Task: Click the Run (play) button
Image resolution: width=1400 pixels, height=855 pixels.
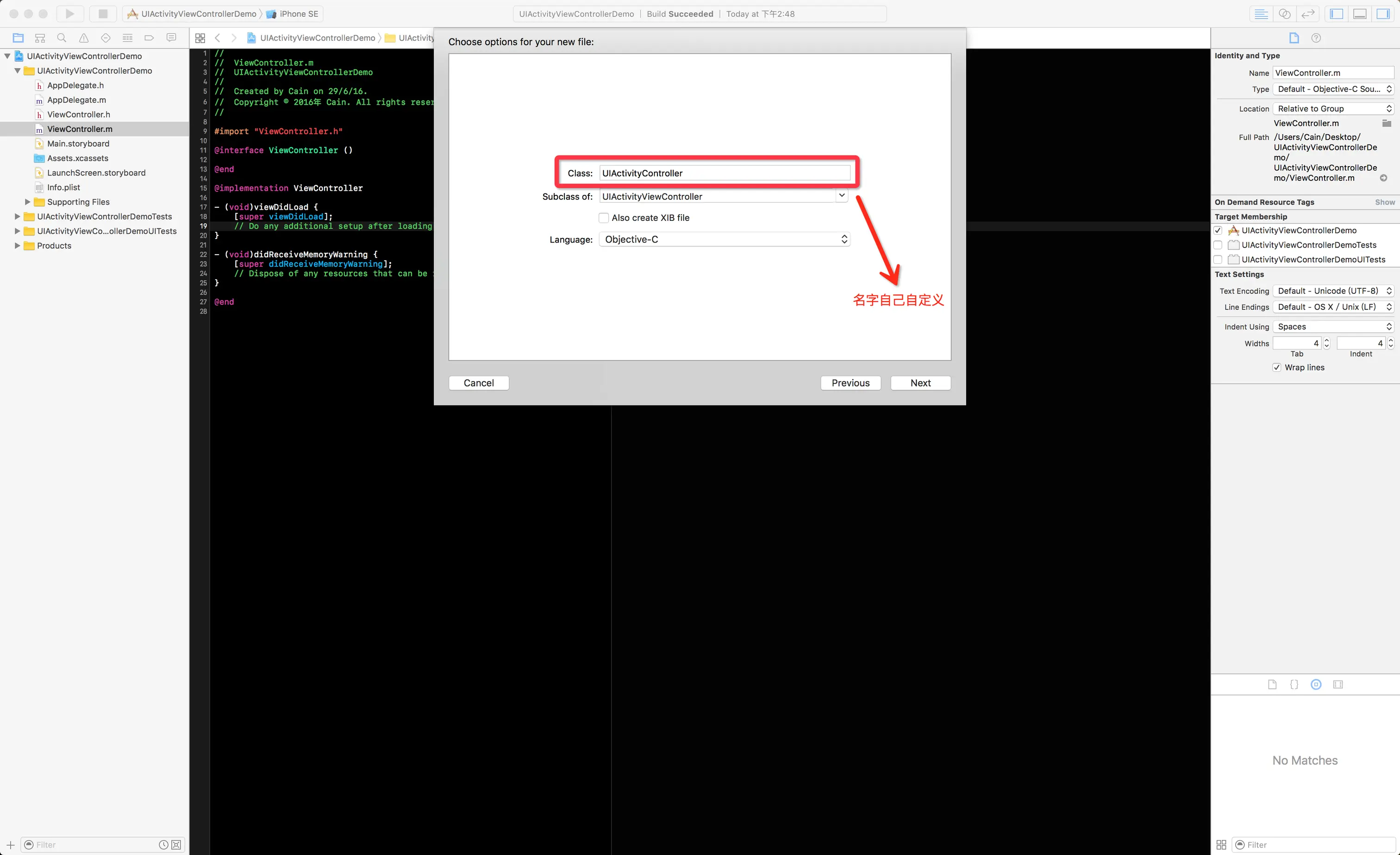Action: (70, 13)
